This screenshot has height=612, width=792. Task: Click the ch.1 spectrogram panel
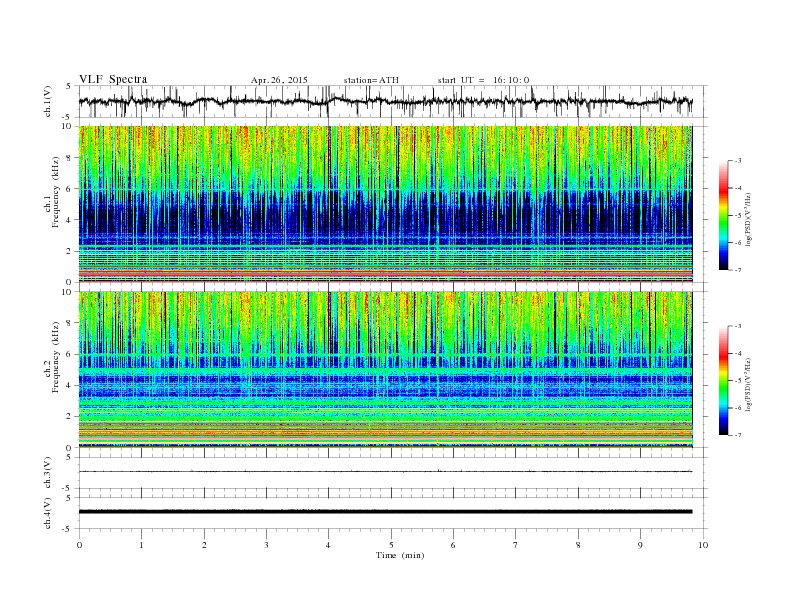[x=385, y=204]
